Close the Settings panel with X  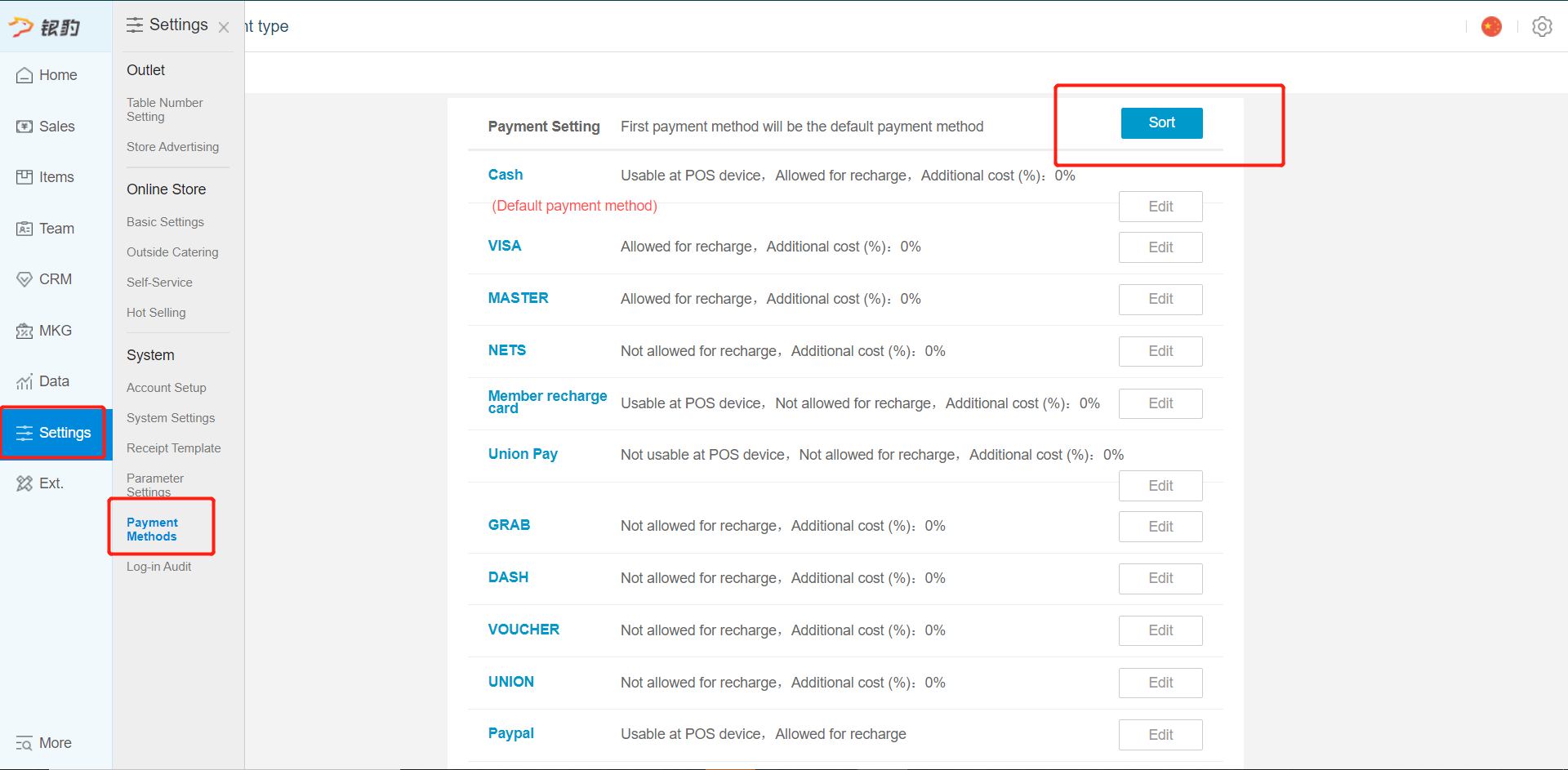point(224,27)
